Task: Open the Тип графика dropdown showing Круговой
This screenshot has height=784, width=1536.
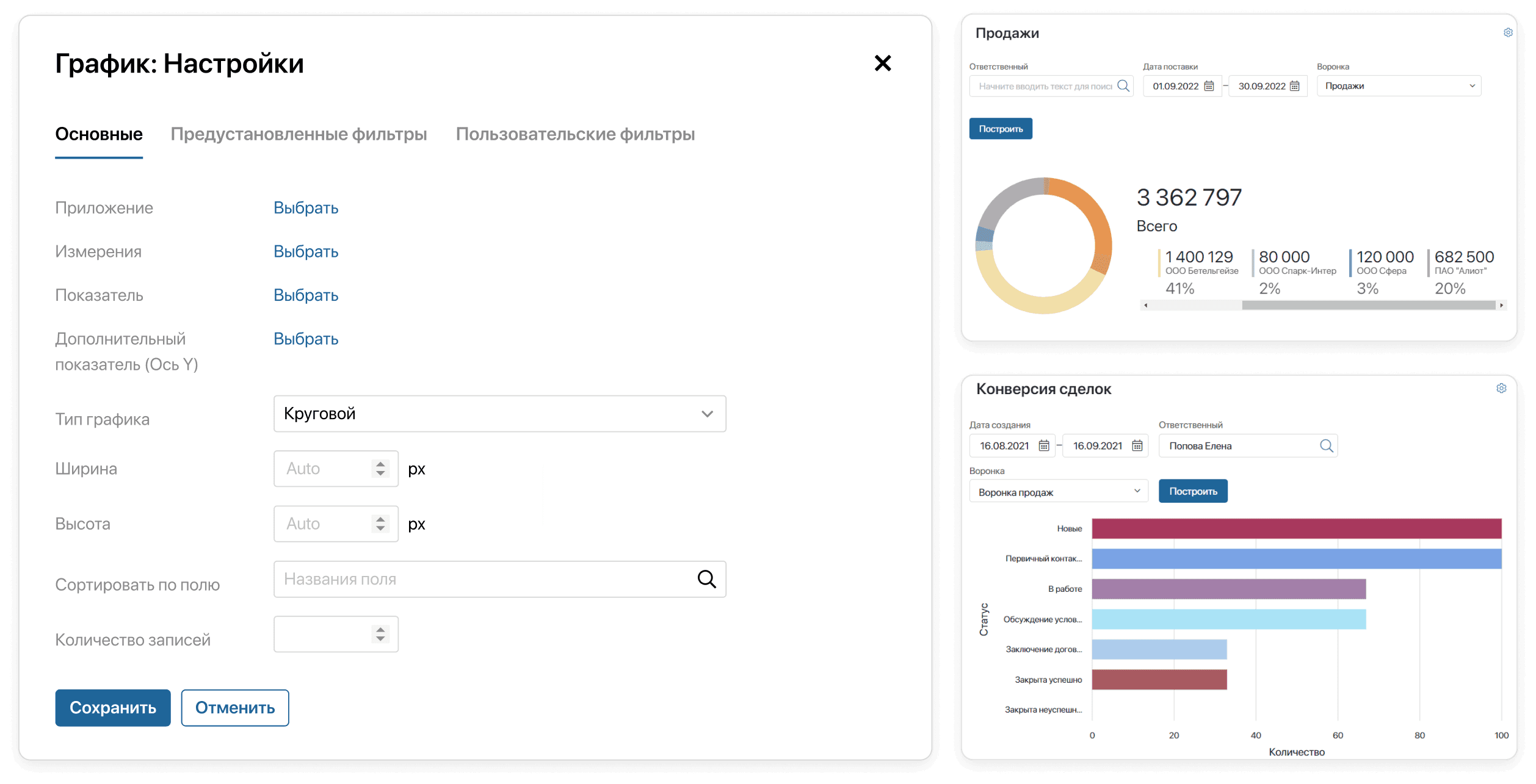Action: [x=500, y=414]
